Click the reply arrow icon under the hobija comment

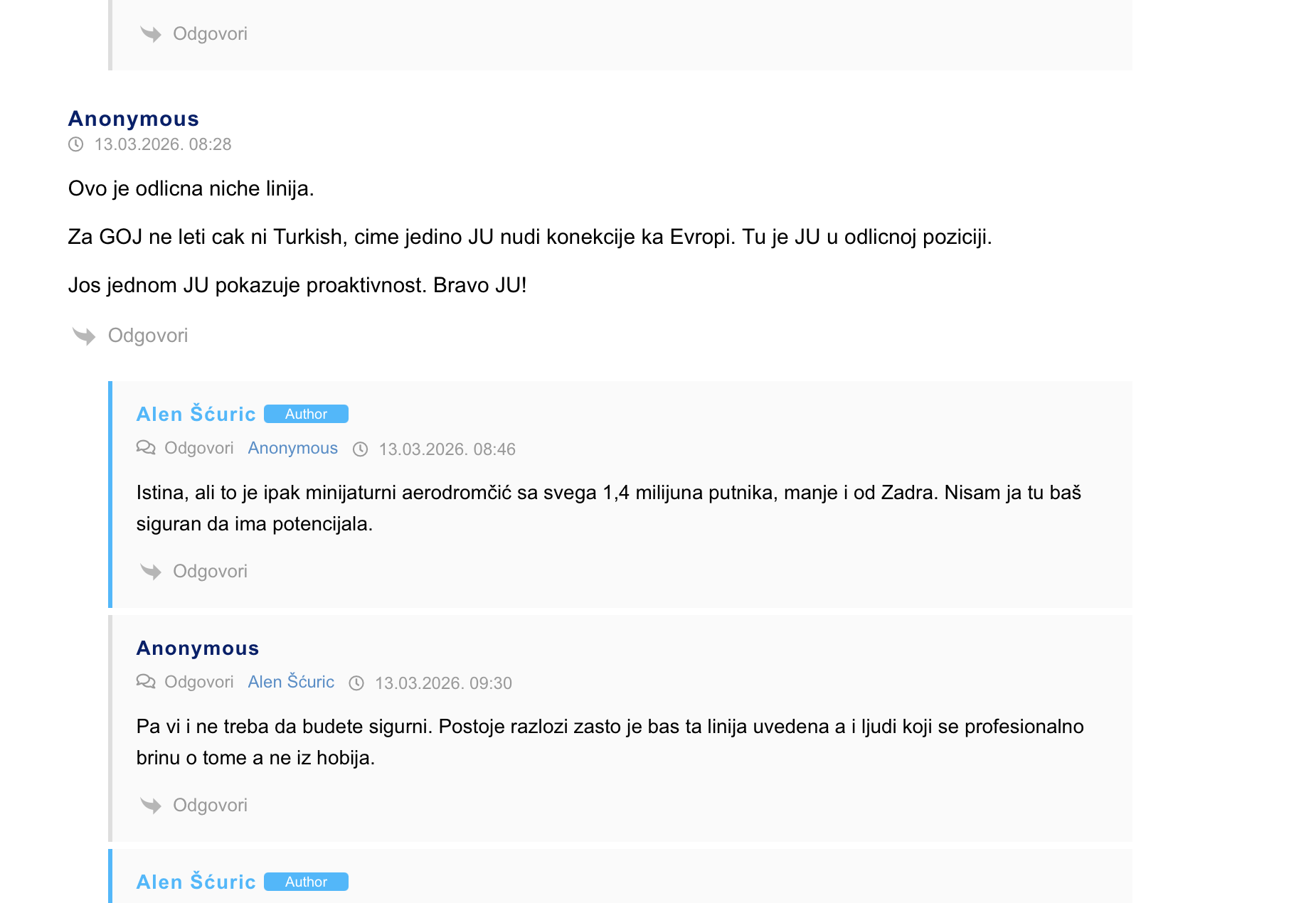click(x=151, y=806)
